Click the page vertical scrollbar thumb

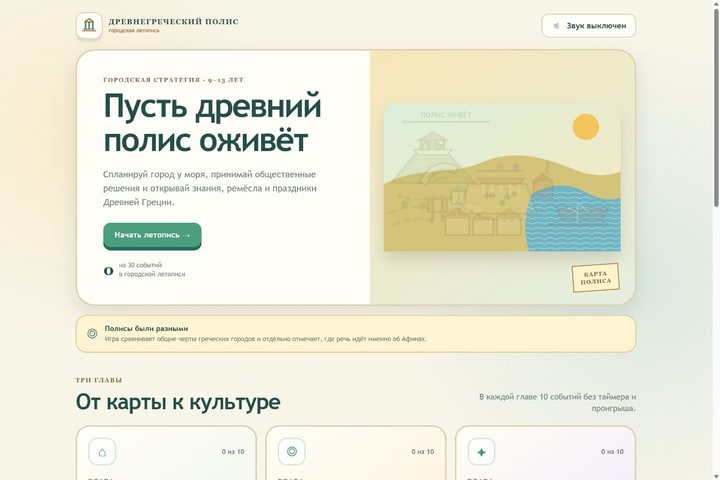point(716,108)
